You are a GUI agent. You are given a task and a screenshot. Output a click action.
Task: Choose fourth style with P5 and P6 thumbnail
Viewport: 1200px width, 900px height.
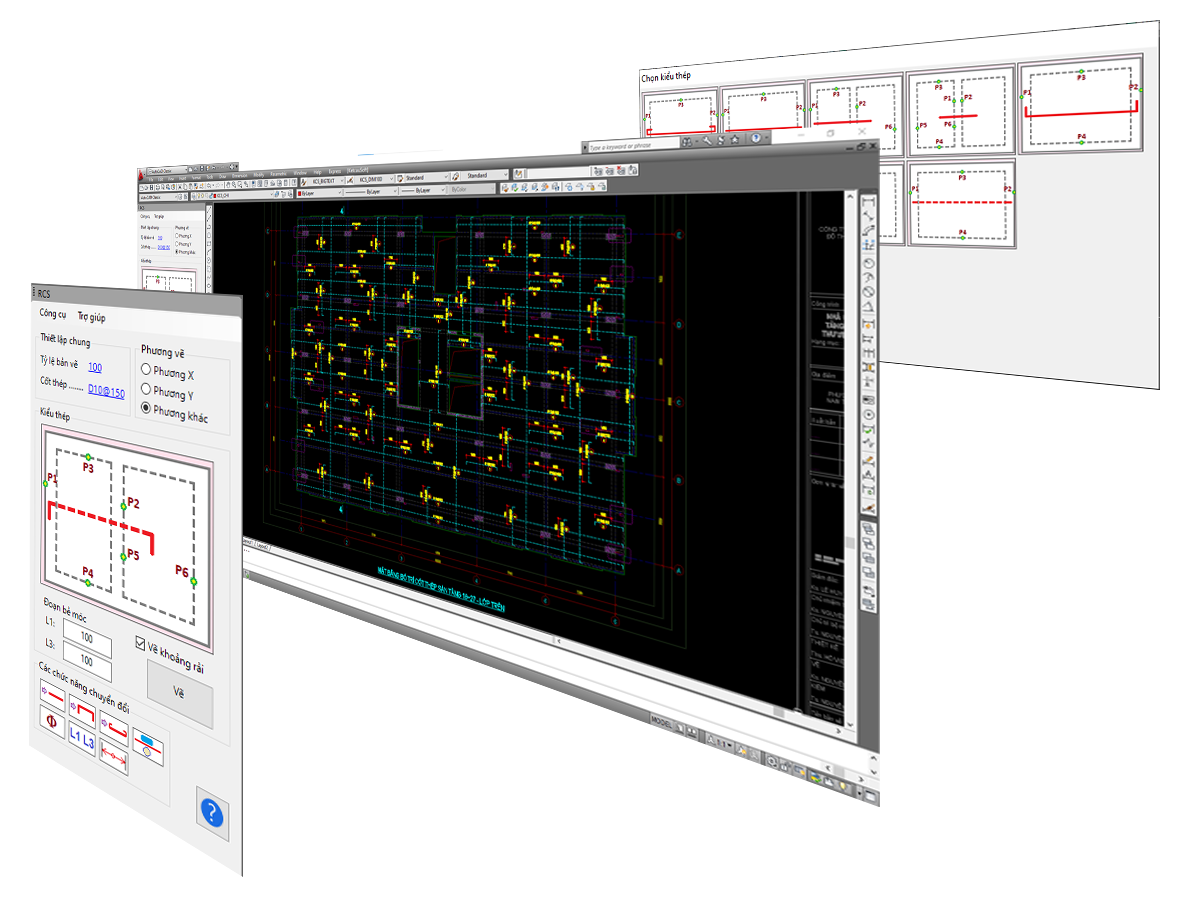(960, 110)
